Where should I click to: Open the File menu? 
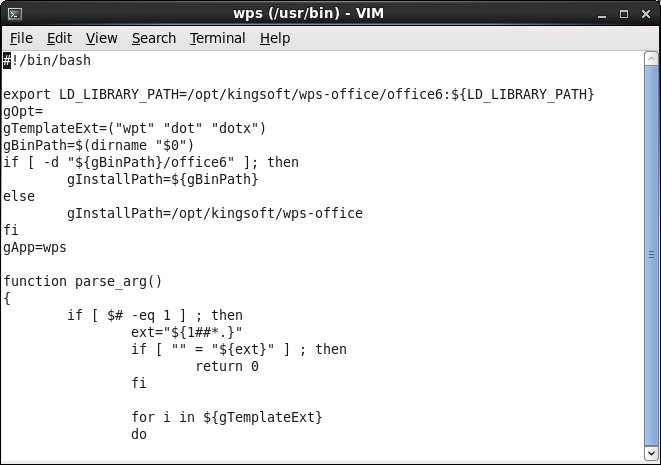21,38
